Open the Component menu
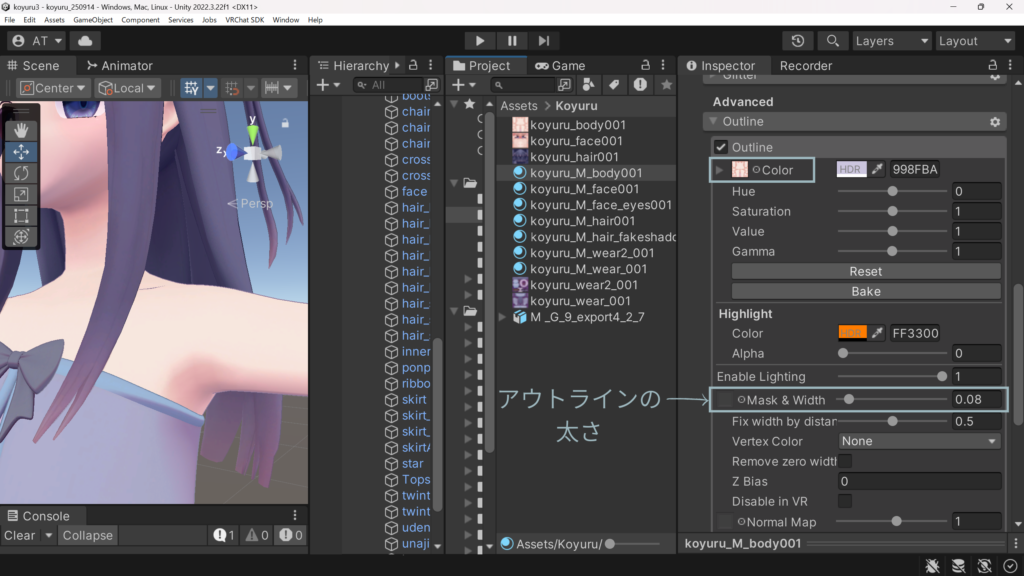1024x576 pixels. [x=140, y=20]
